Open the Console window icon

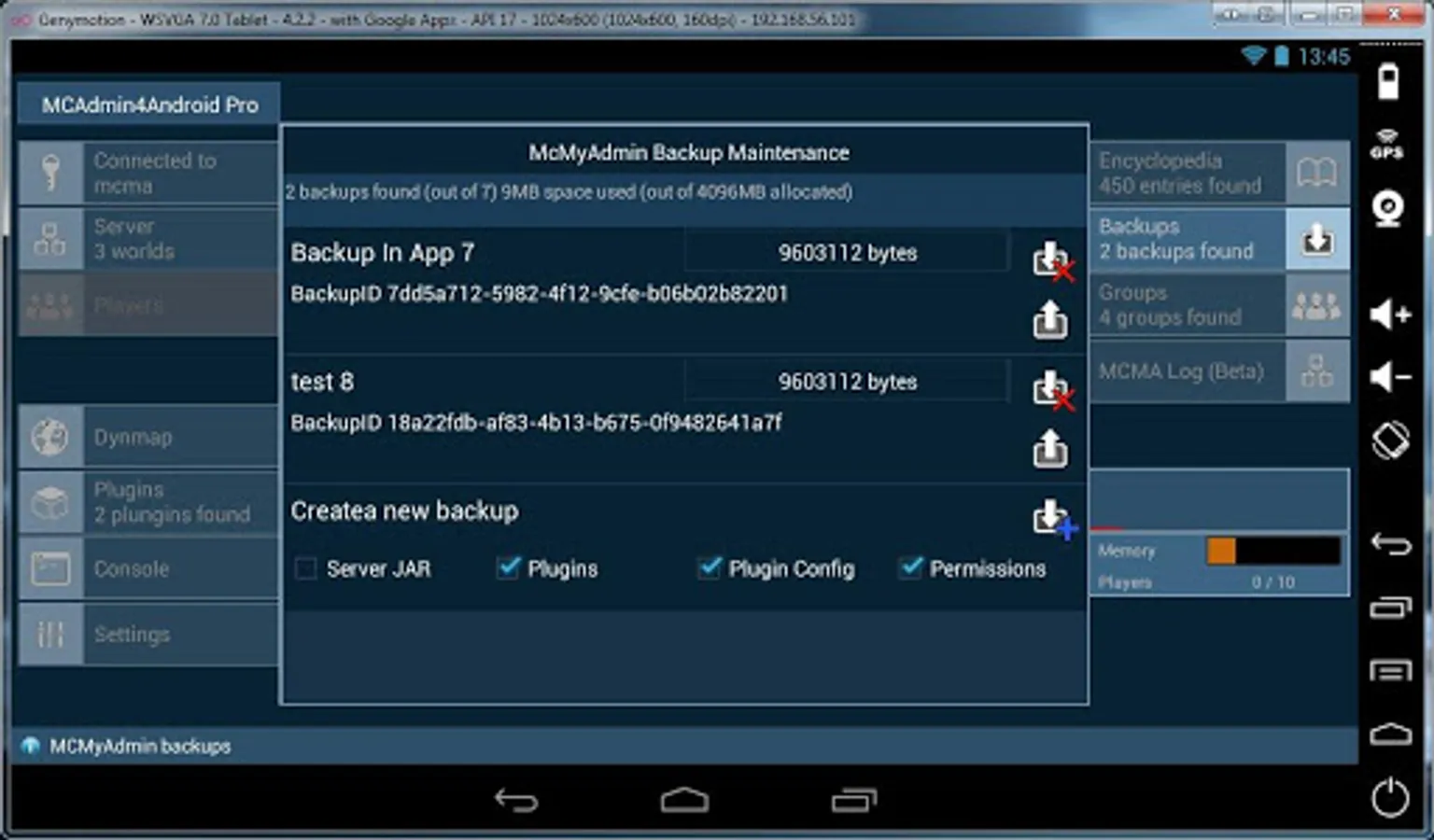tap(50, 568)
